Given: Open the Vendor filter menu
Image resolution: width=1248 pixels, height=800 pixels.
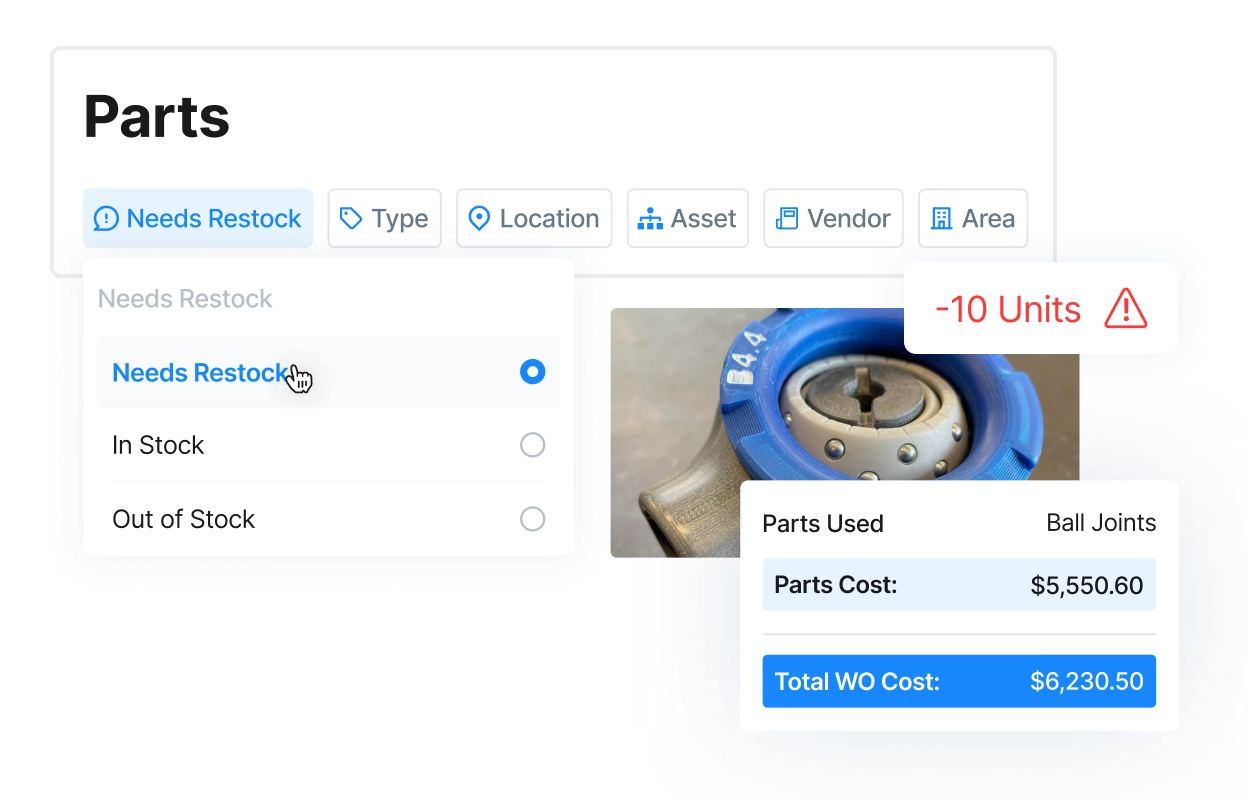Looking at the screenshot, I should click(x=833, y=218).
